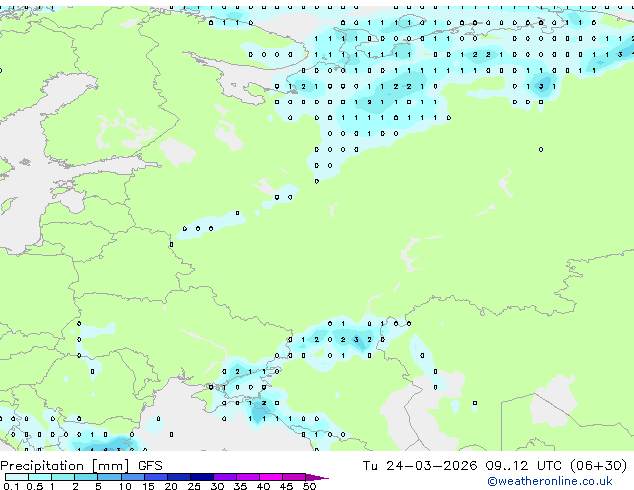634x490 pixels.
Task: Select the date text 'Tu 24-03-2026'
Action: click(420, 466)
